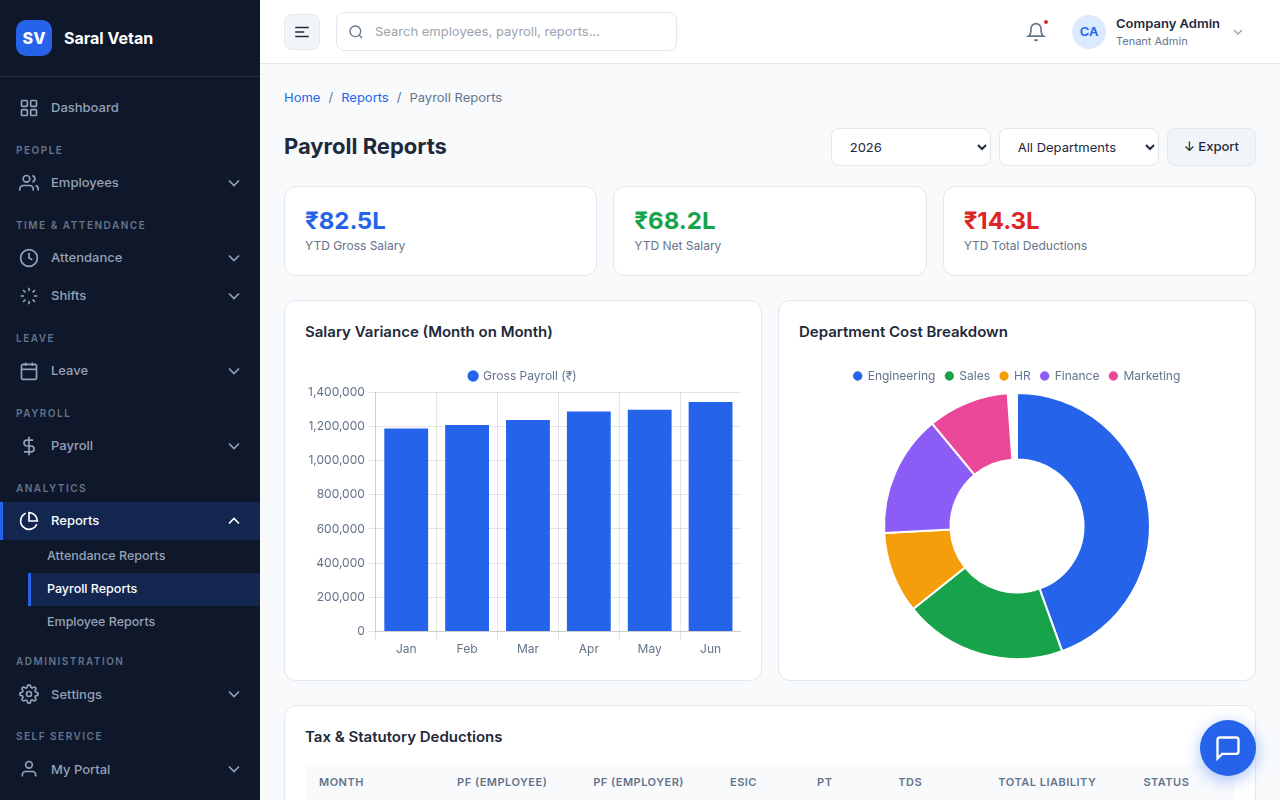Click the YTD Gross Salary card
1280x800 pixels.
pos(440,230)
